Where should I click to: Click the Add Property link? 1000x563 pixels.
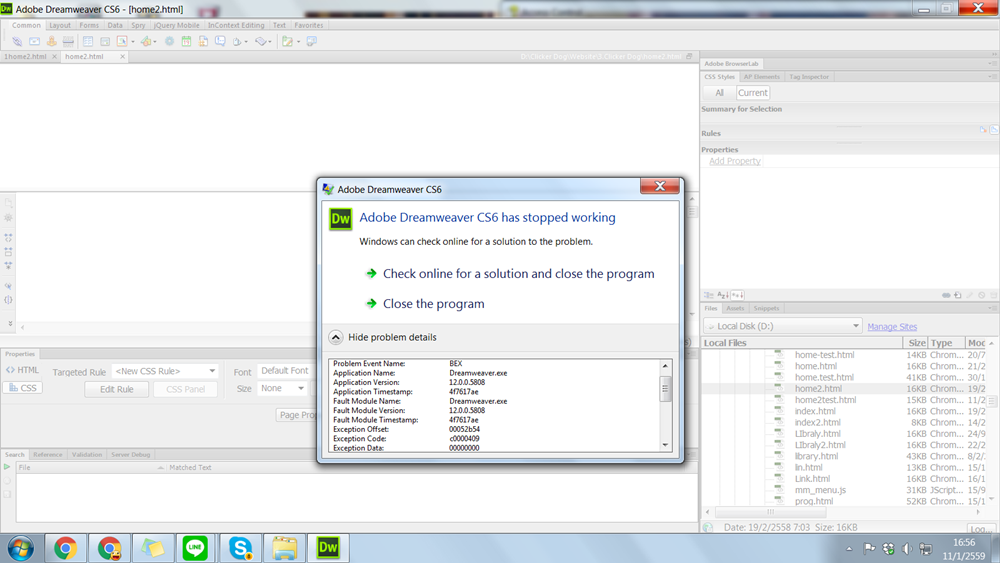tap(735, 161)
